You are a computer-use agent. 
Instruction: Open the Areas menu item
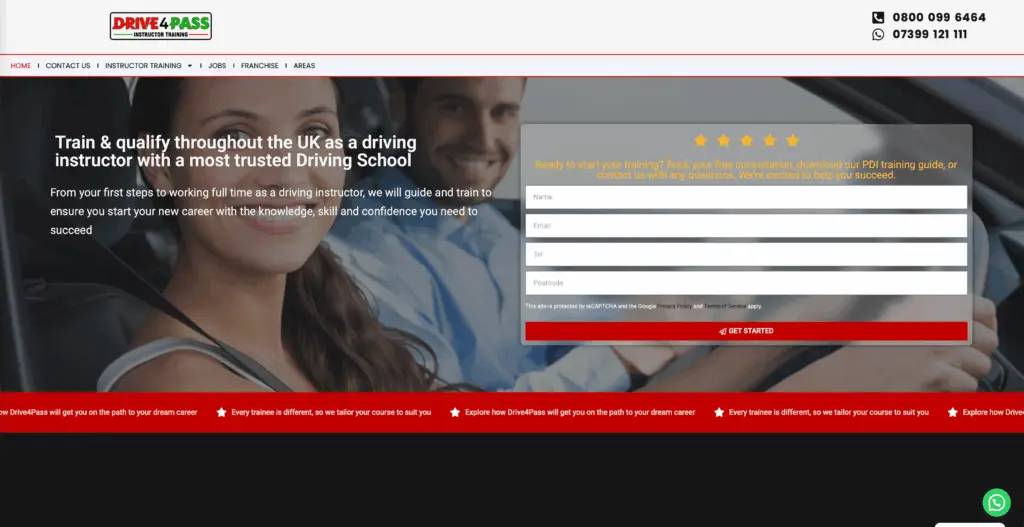[x=304, y=66]
